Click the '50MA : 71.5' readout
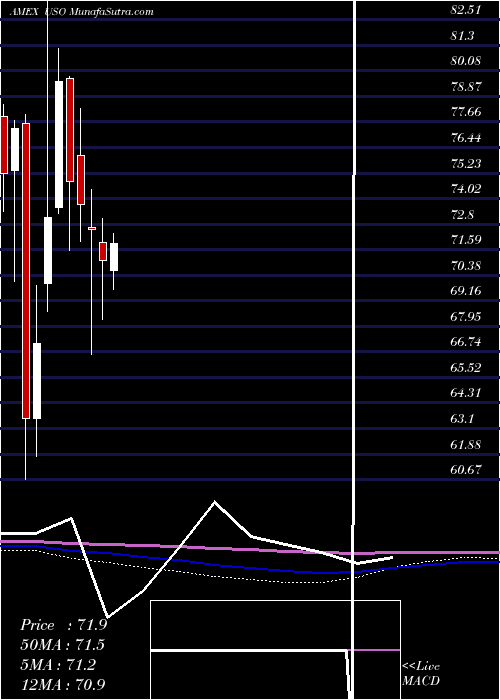 63,645
